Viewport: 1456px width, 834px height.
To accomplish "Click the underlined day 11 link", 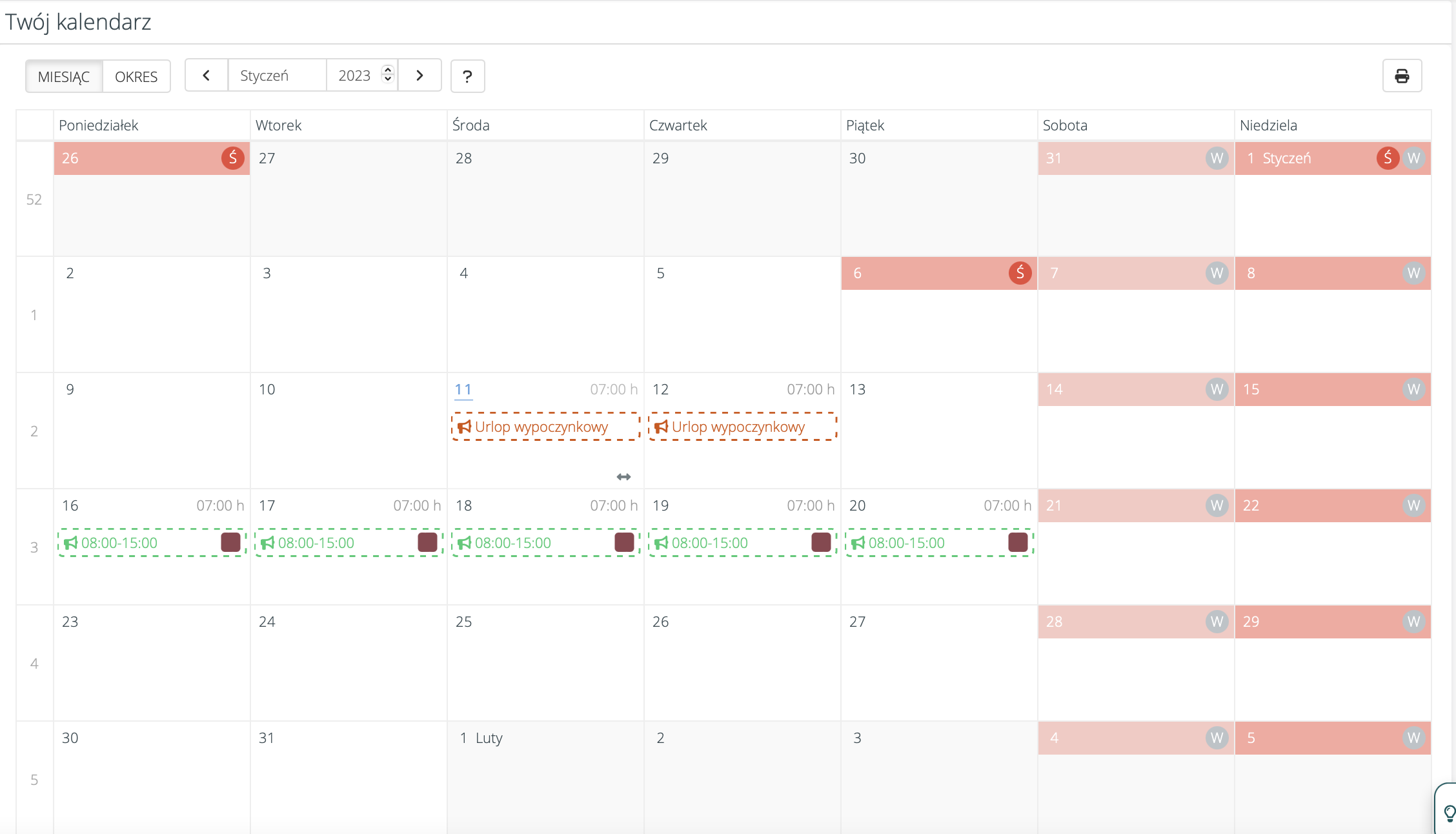I will (463, 389).
